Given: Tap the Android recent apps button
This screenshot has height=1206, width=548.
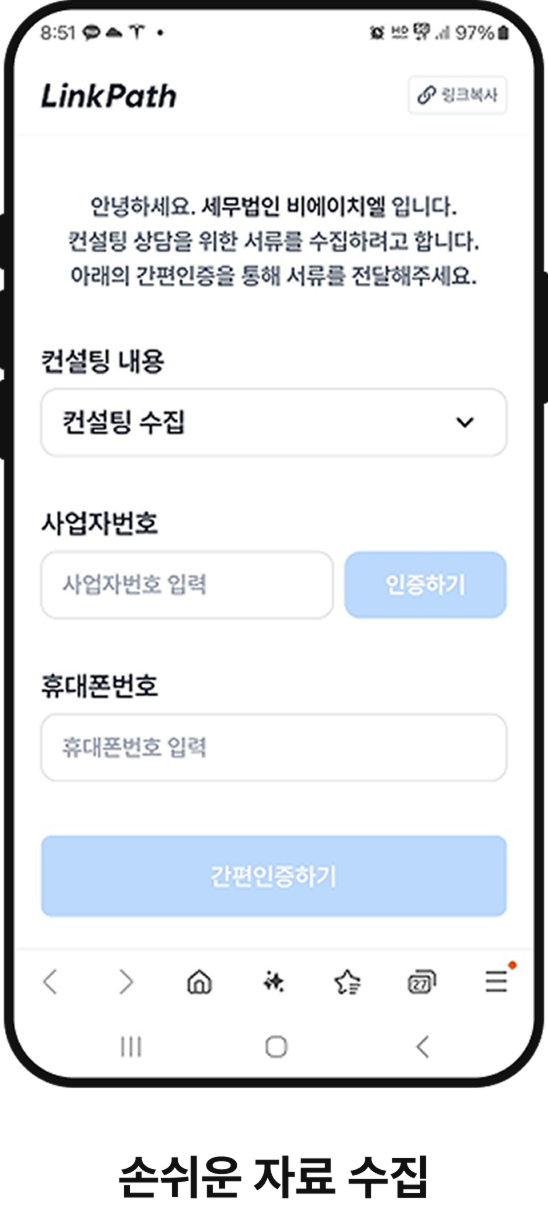Looking at the screenshot, I should (130, 1047).
